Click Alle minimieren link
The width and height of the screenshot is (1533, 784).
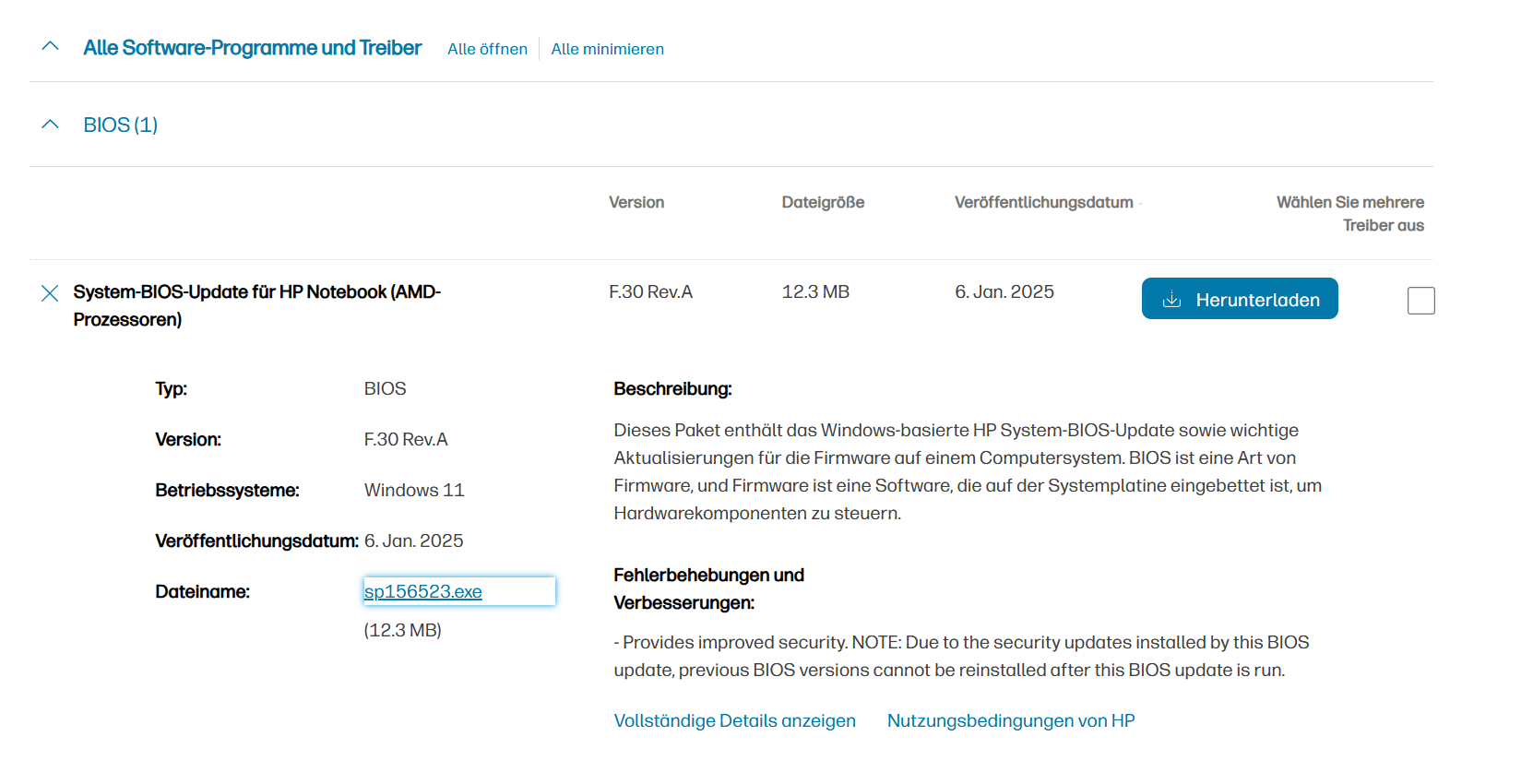pos(607,49)
